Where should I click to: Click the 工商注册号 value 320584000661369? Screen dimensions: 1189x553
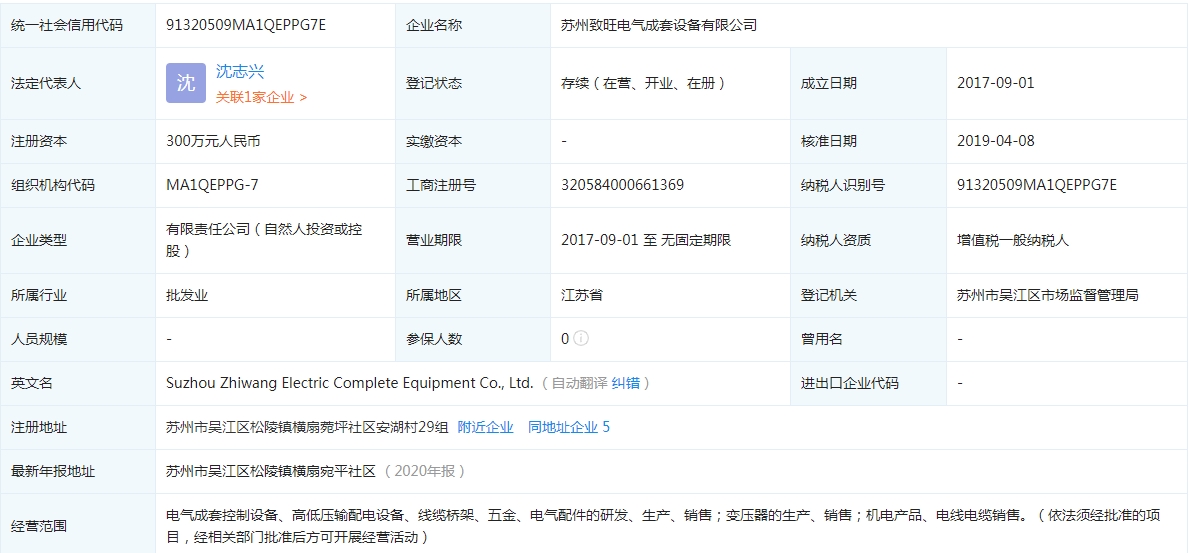622,185
